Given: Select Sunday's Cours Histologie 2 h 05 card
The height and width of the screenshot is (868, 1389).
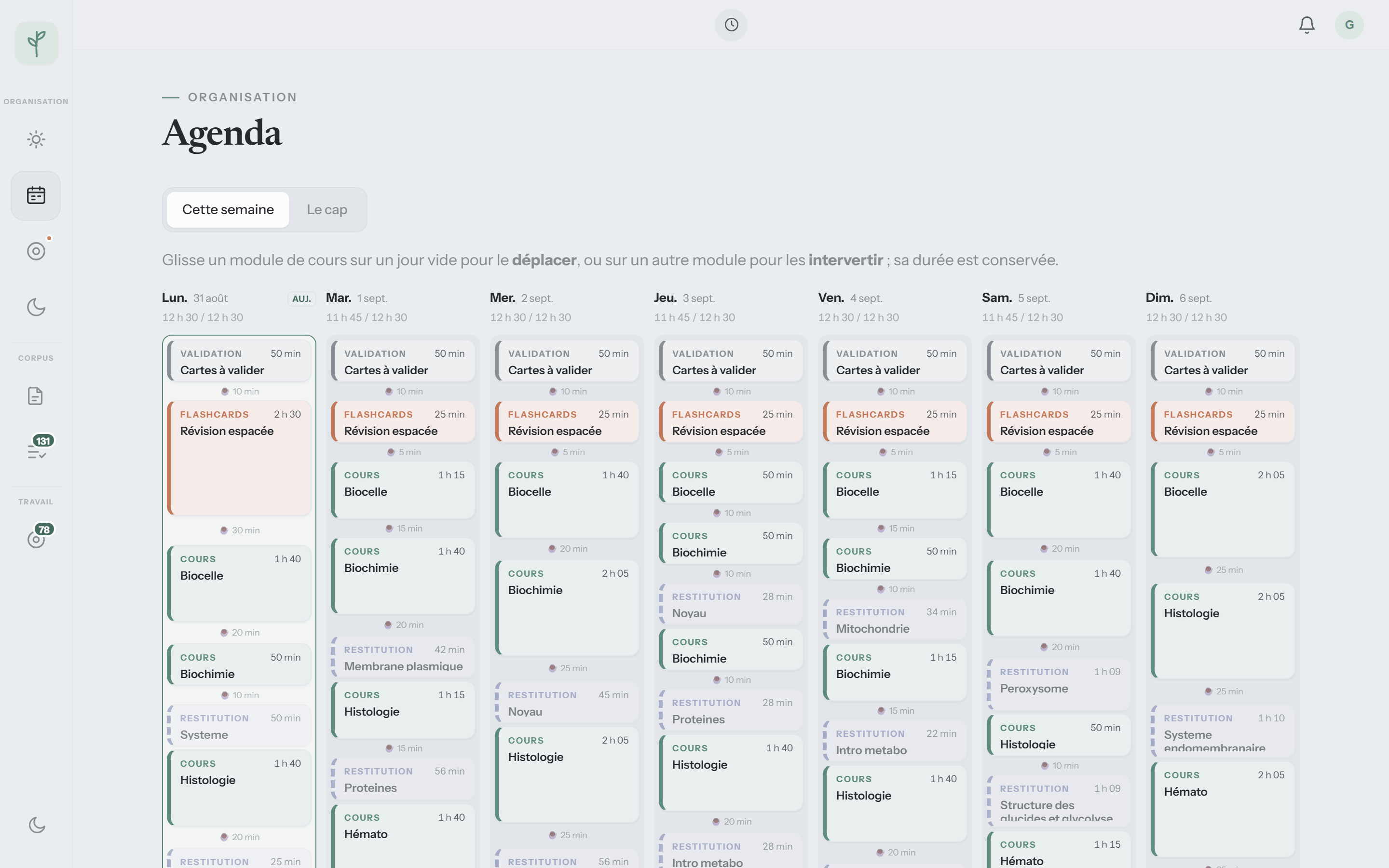Looking at the screenshot, I should [1223, 631].
